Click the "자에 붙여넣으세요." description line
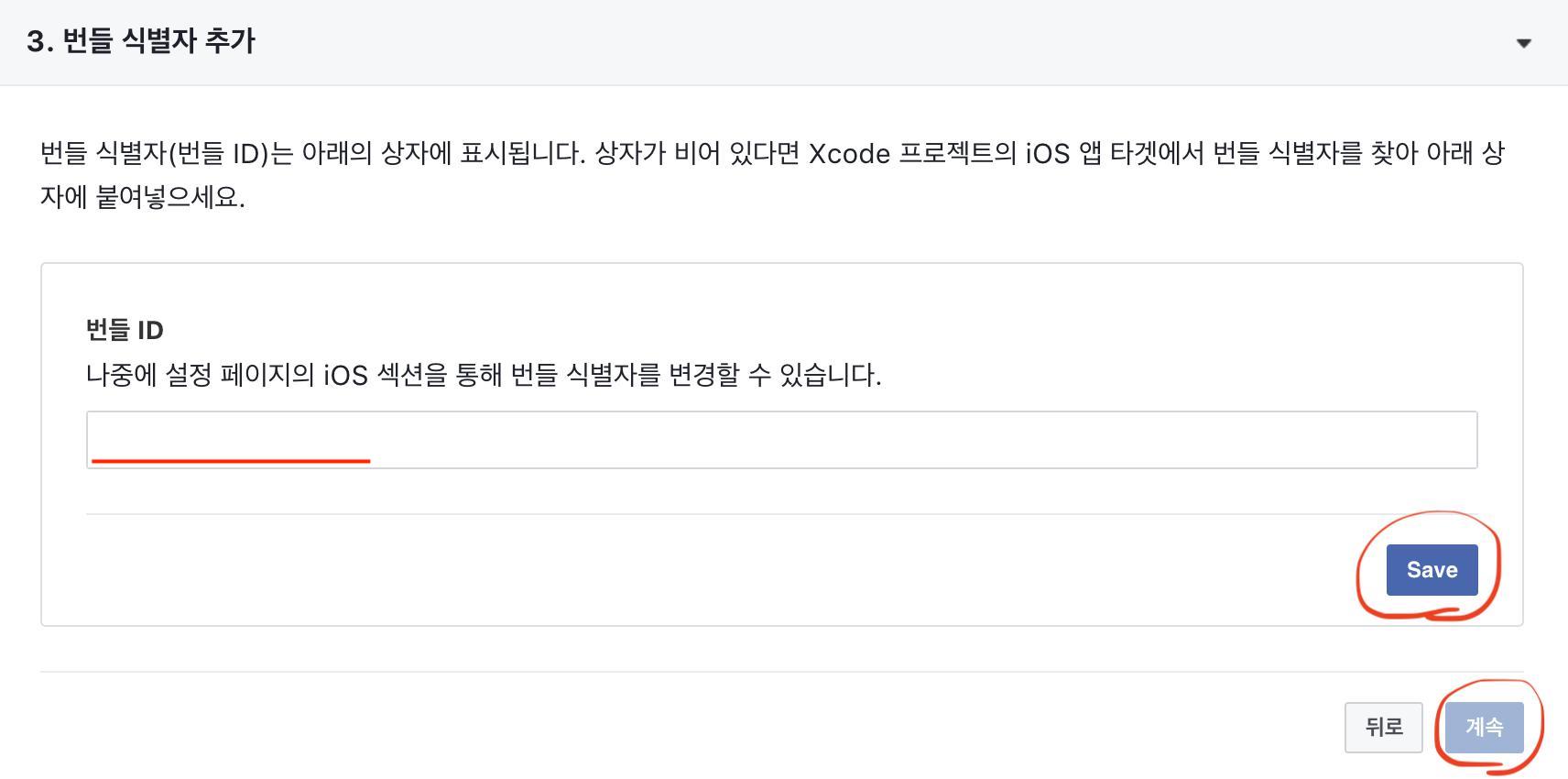The image size is (1568, 779). click(143, 197)
